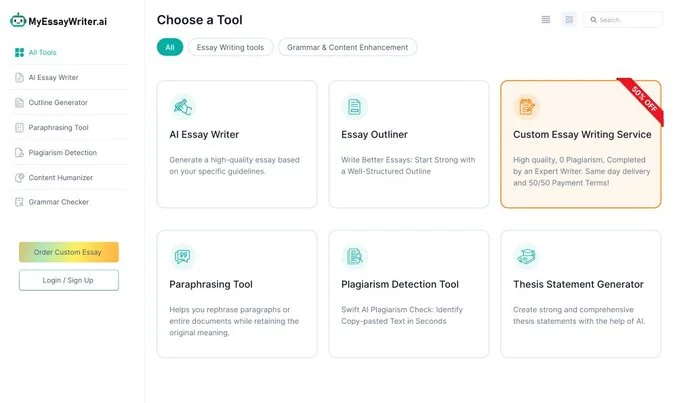The height and width of the screenshot is (403, 683).
Task: Open Content Humanizer sidebar item
Action: tap(61, 178)
